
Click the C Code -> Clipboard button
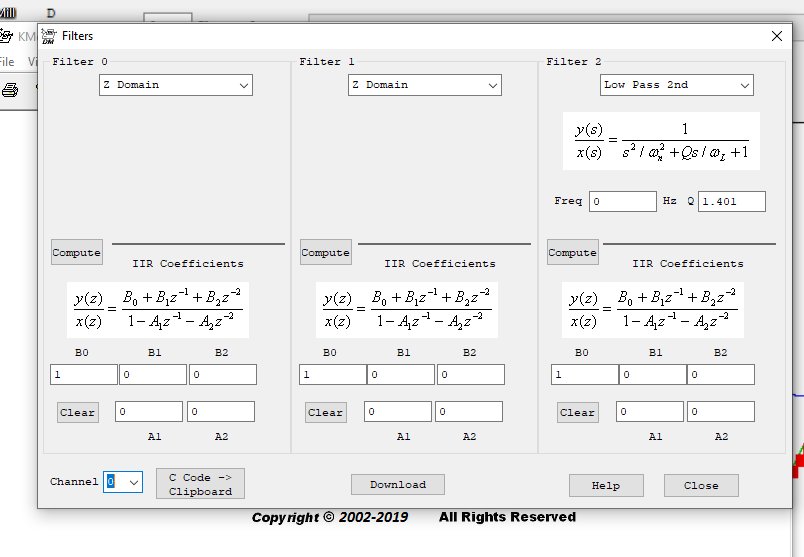[200, 484]
